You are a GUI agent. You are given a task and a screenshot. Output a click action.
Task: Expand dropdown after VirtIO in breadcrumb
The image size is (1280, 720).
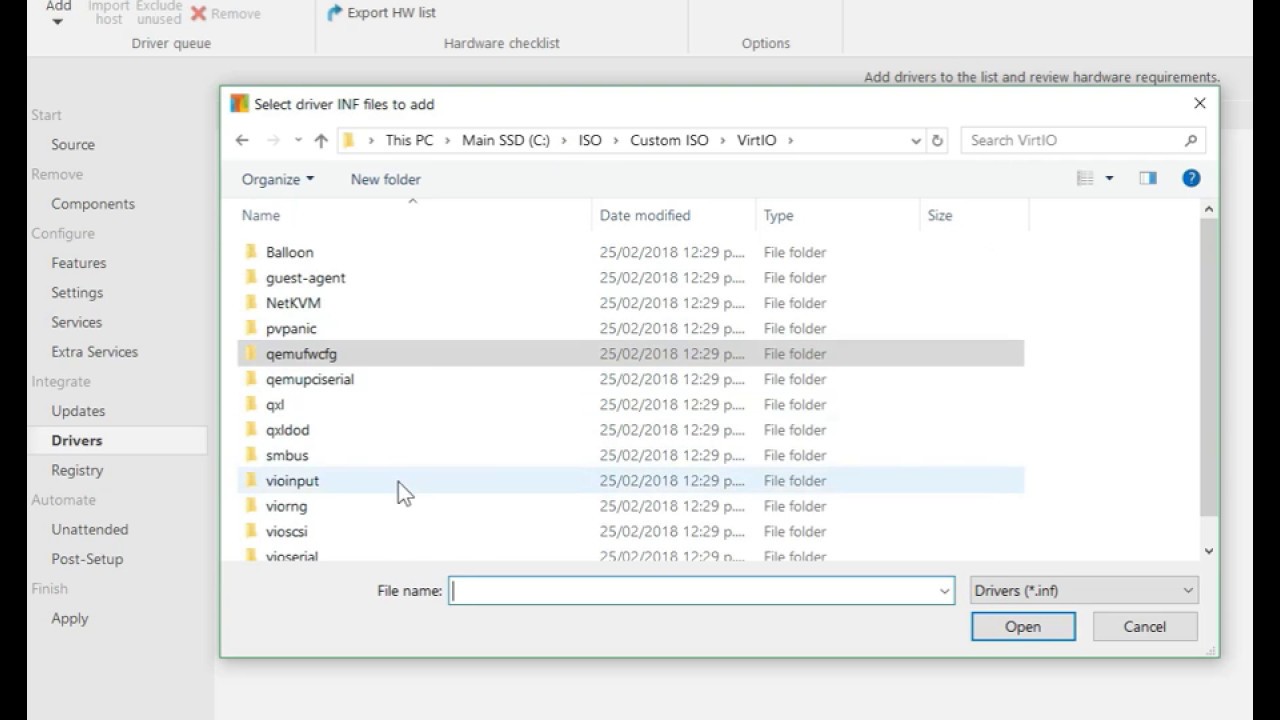(x=790, y=141)
